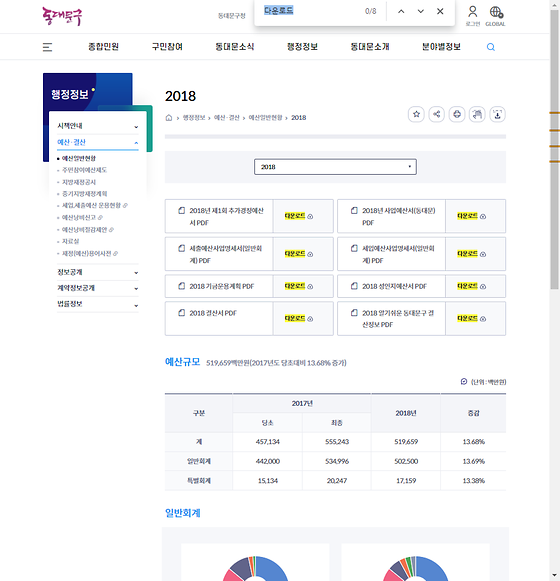Screen dimensions: 560x581
Task: Open the 분야별정보 menu
Action: tap(441, 47)
